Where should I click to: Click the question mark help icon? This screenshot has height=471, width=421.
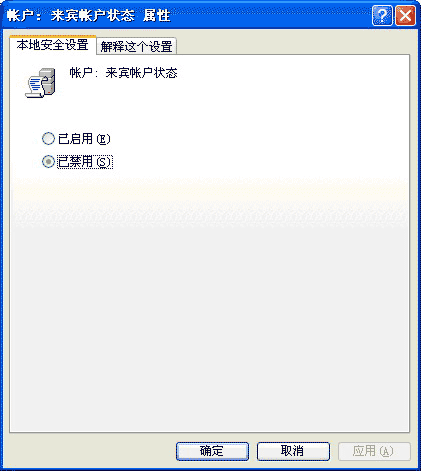[382, 15]
